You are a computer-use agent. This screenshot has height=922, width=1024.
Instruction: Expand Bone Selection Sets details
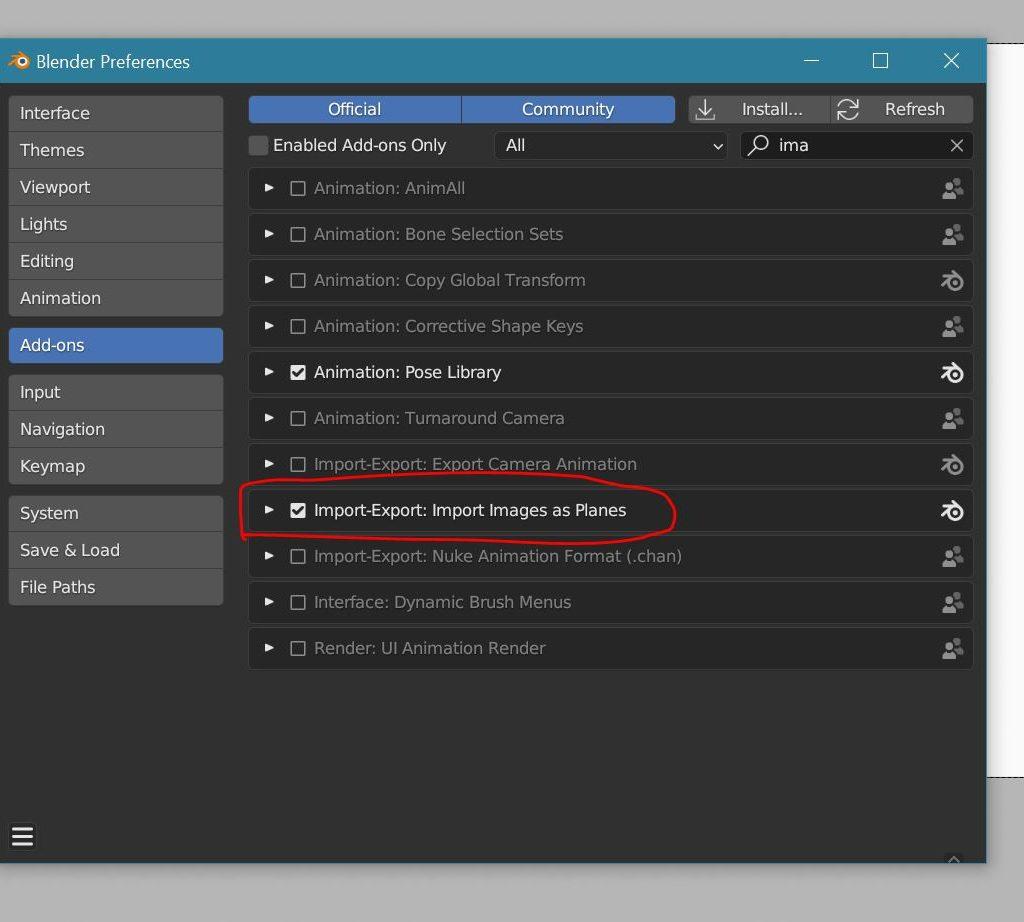click(x=269, y=234)
